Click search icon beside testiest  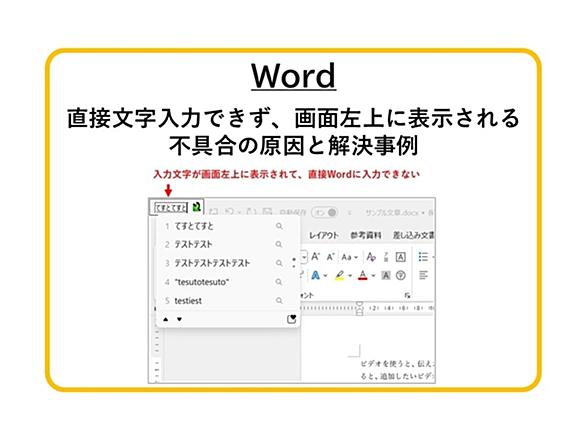click(279, 301)
